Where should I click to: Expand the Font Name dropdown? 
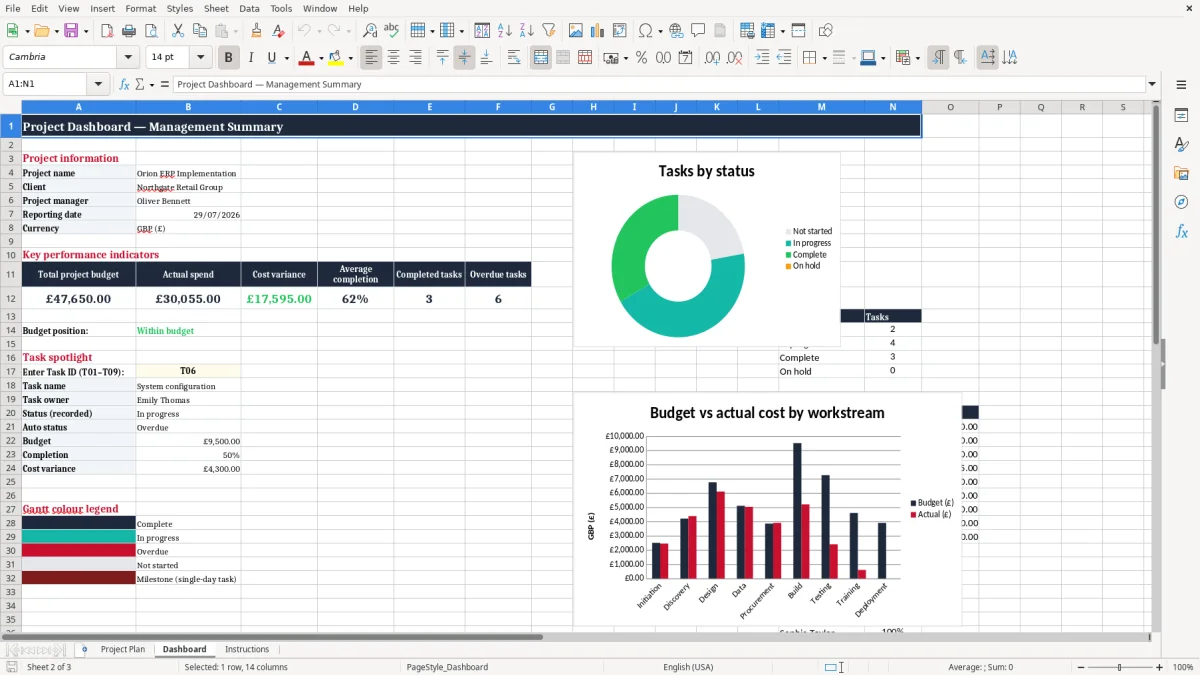point(127,58)
